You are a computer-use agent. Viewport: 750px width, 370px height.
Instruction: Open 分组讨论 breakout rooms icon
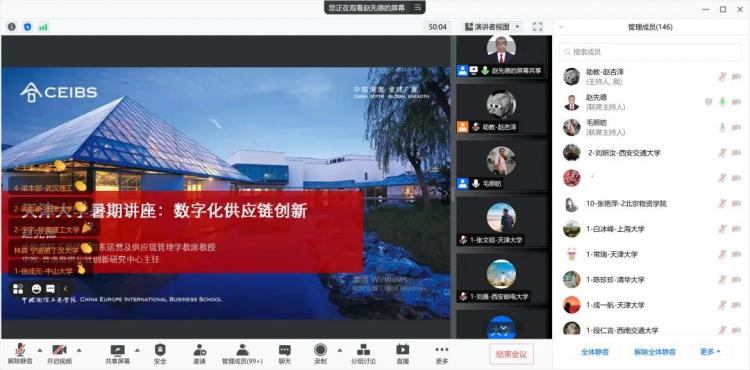[364, 350]
